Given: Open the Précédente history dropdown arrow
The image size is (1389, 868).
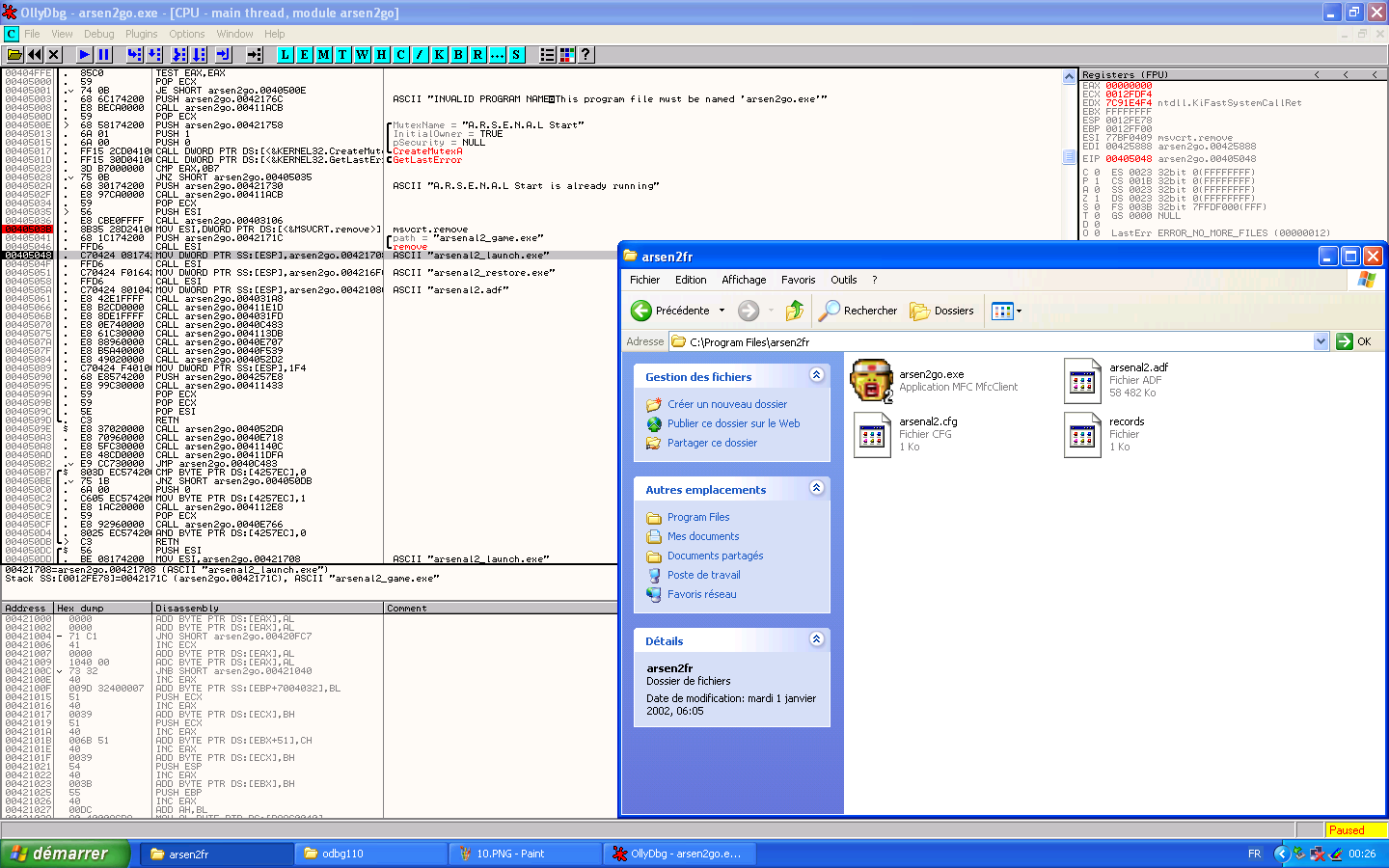Looking at the screenshot, I should coord(722,311).
